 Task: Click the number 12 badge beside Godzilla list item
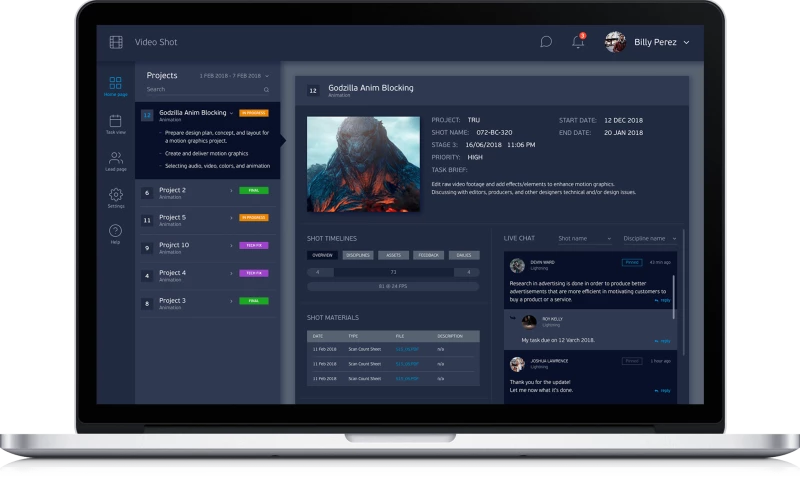(x=147, y=115)
